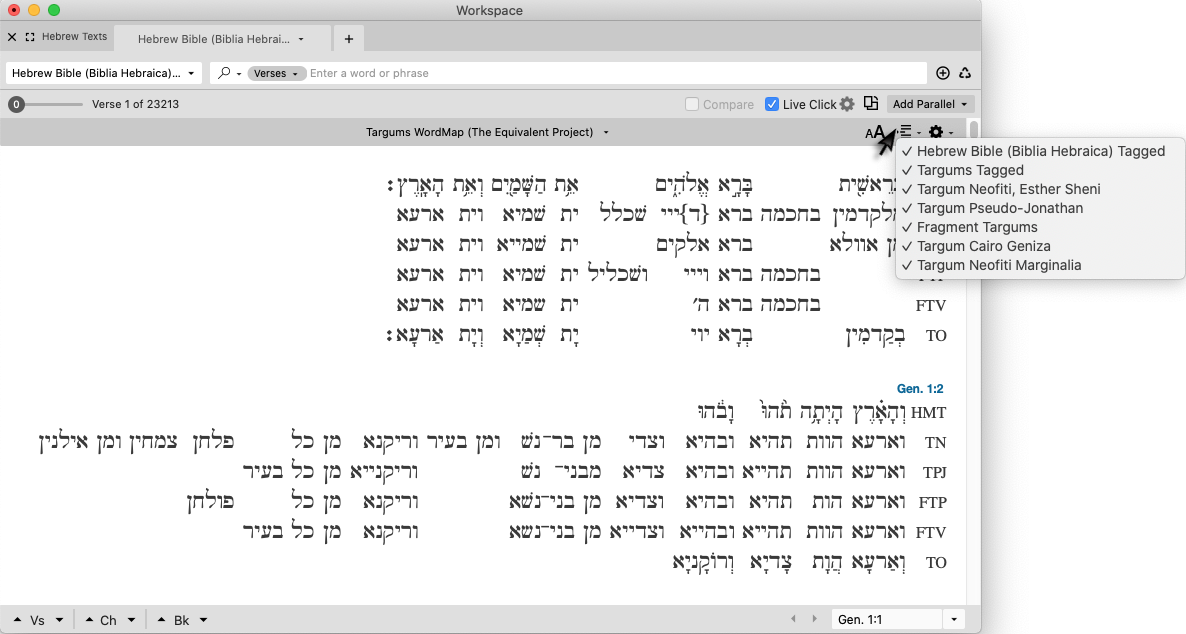Expand the Gen. 1:1 reference dropdown
The image size is (1186, 634).
[x=954, y=620]
